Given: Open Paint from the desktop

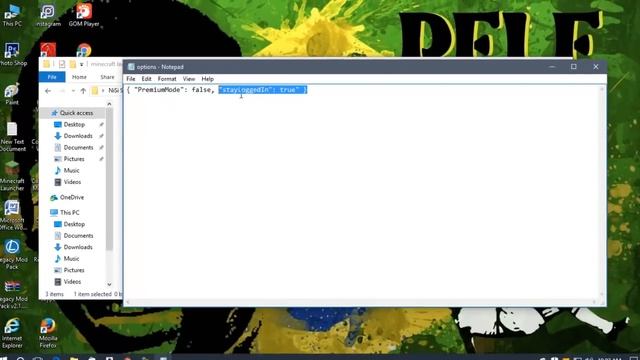Looking at the screenshot, I should point(12,93).
